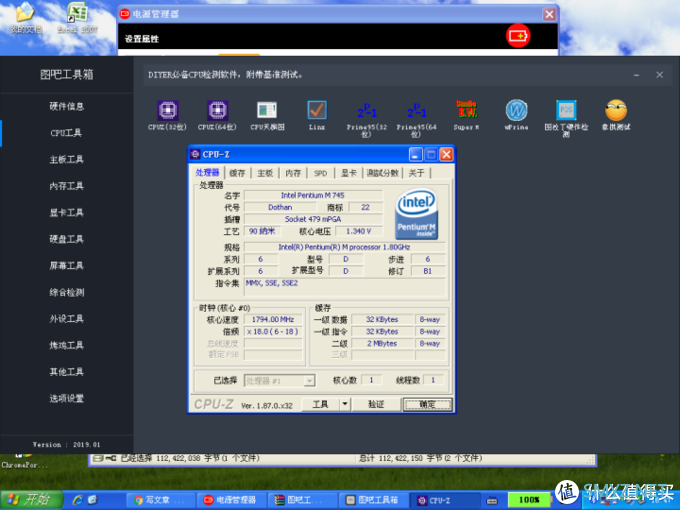The width and height of the screenshot is (680, 510).
Task: Select 其他工具 in sidebar
Action: [x=66, y=372]
